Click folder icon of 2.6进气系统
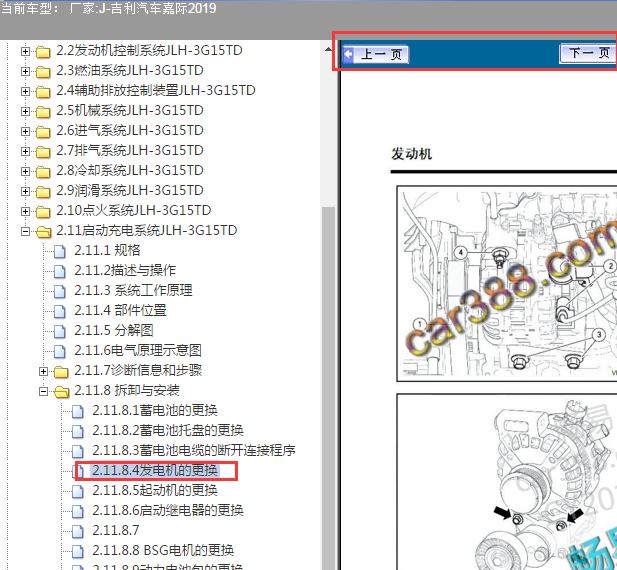 tap(43, 131)
